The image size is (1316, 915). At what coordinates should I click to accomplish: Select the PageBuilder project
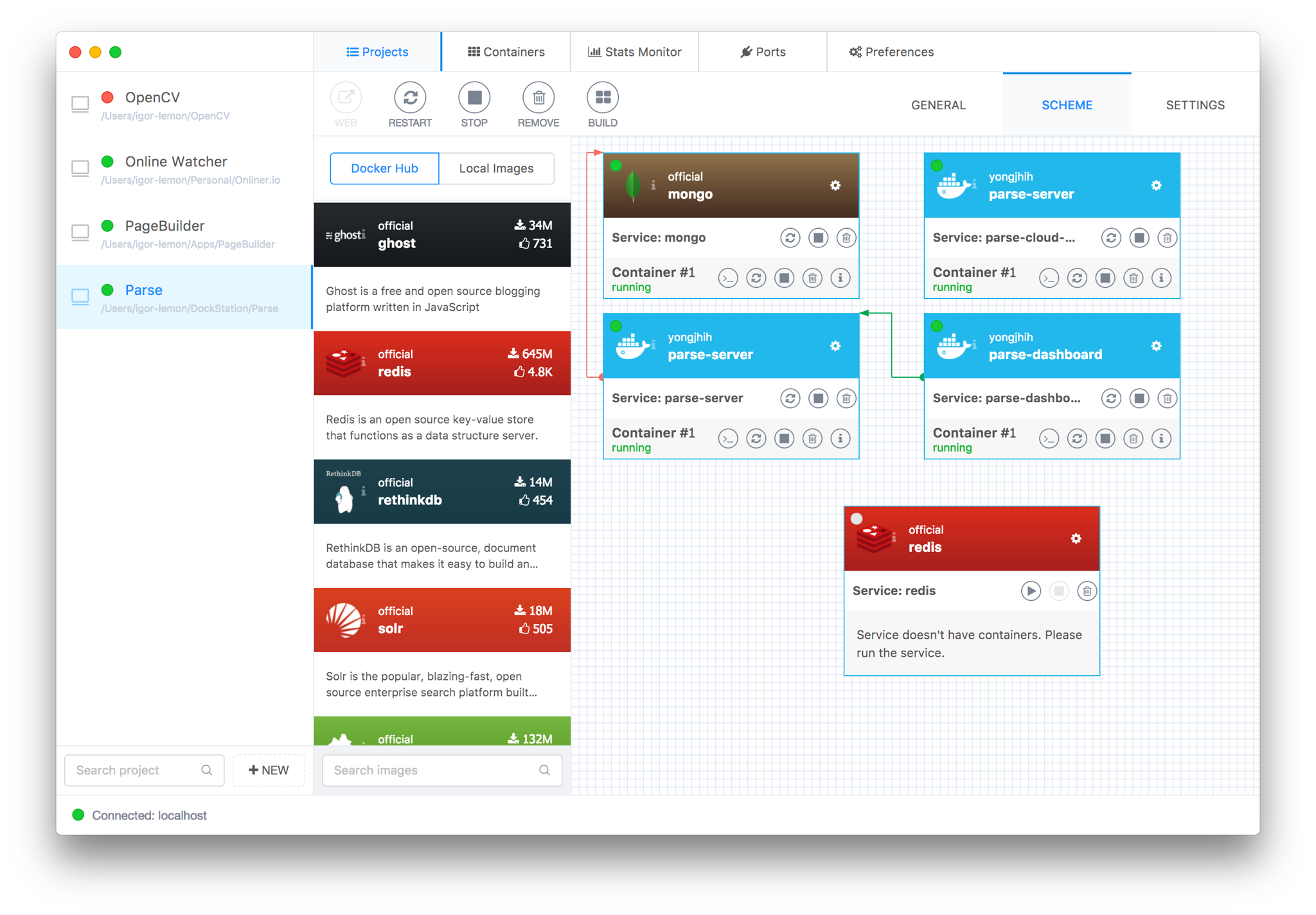click(x=184, y=233)
